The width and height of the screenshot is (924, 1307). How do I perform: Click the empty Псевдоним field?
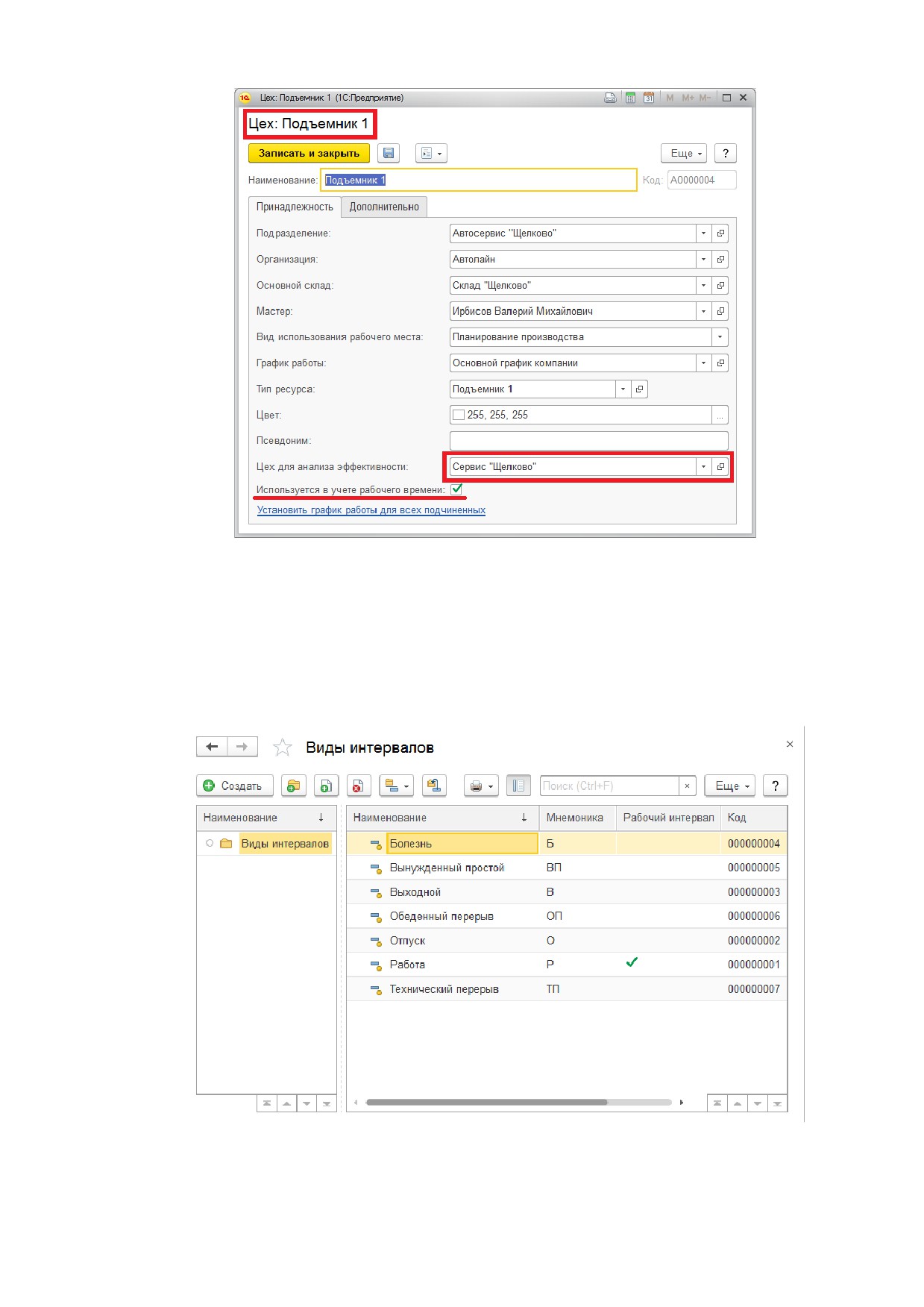[588, 441]
